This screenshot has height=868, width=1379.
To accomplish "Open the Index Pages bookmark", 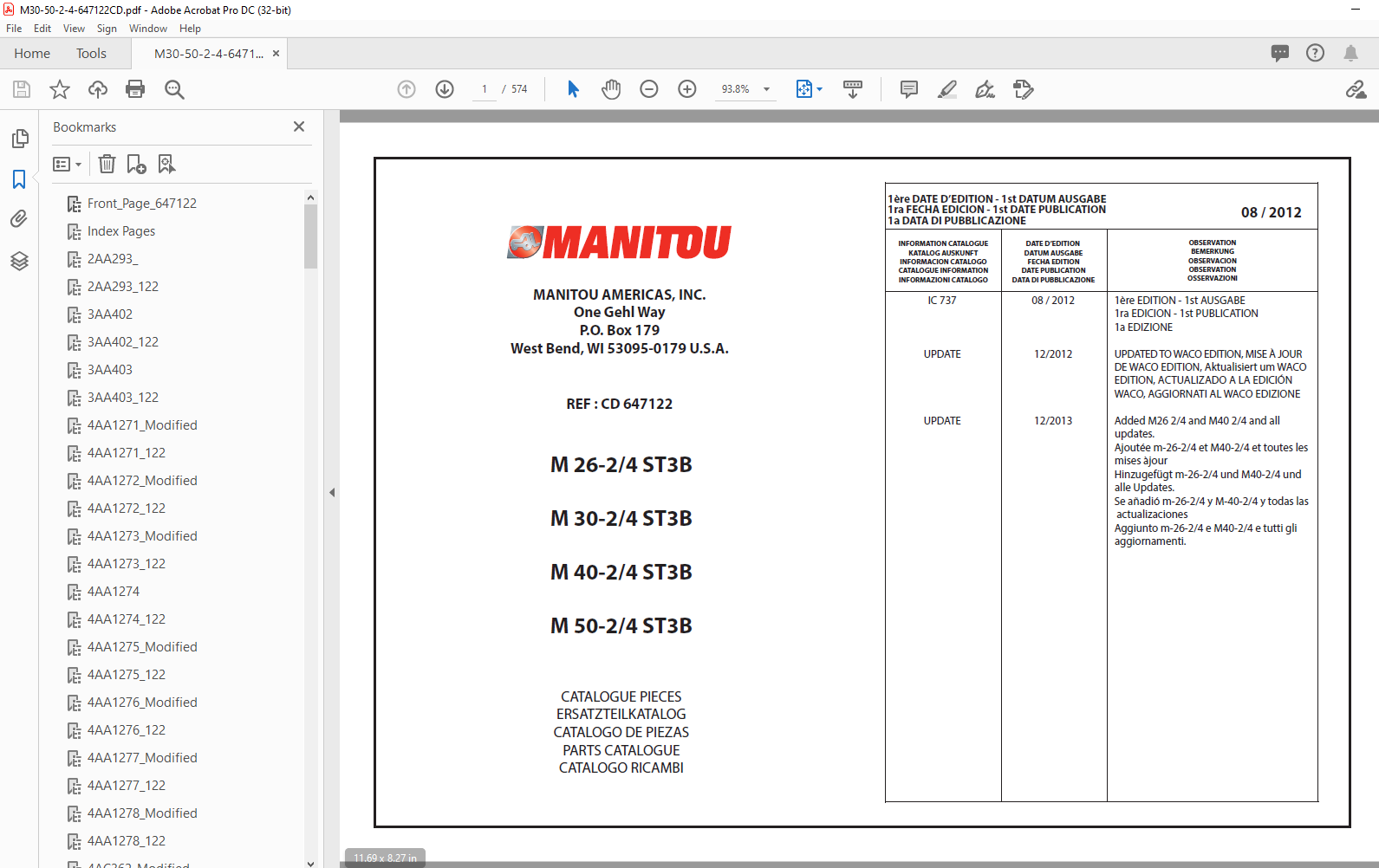I will click(121, 231).
